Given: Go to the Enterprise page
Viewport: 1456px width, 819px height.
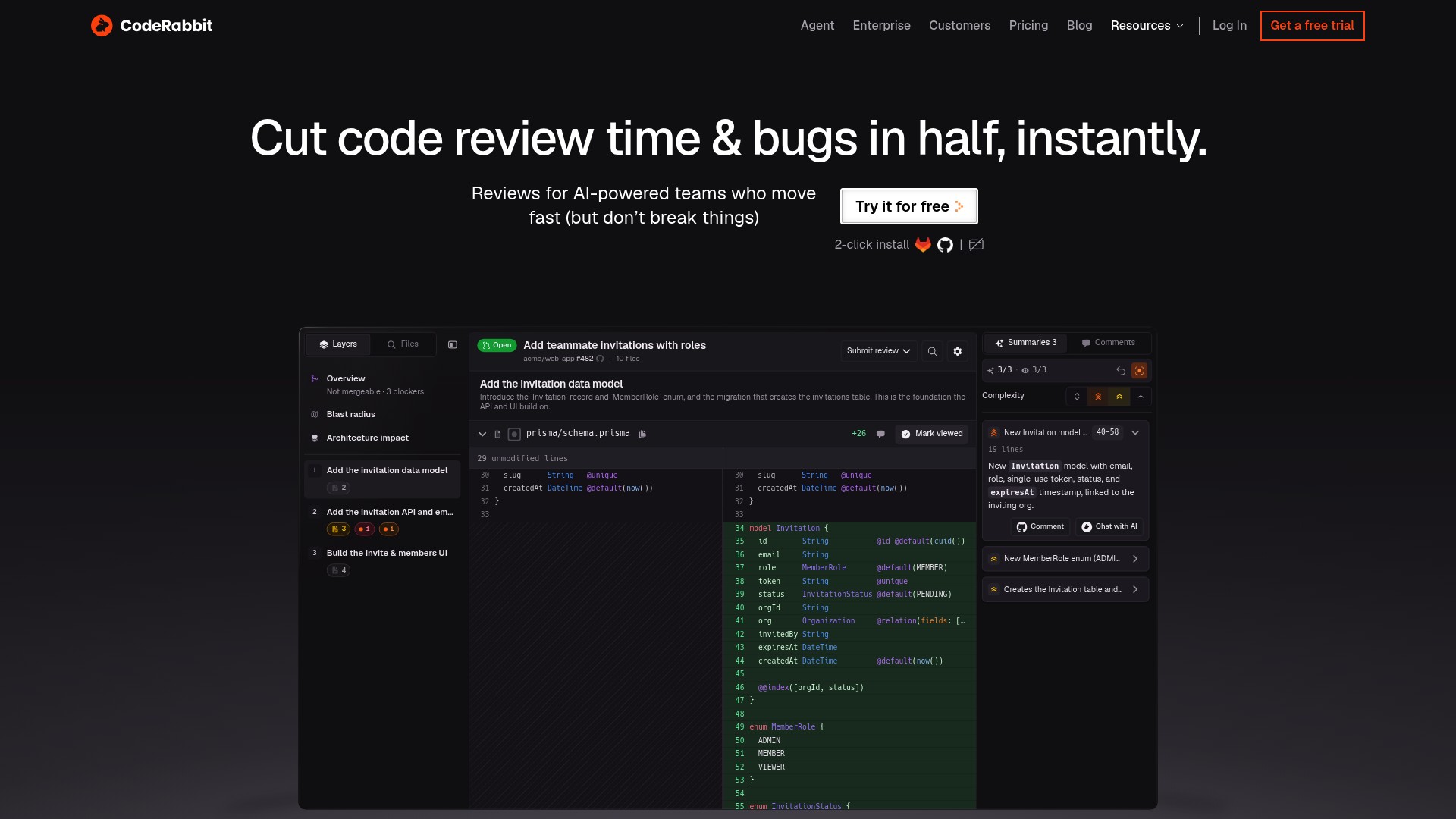Looking at the screenshot, I should pos(881,25).
